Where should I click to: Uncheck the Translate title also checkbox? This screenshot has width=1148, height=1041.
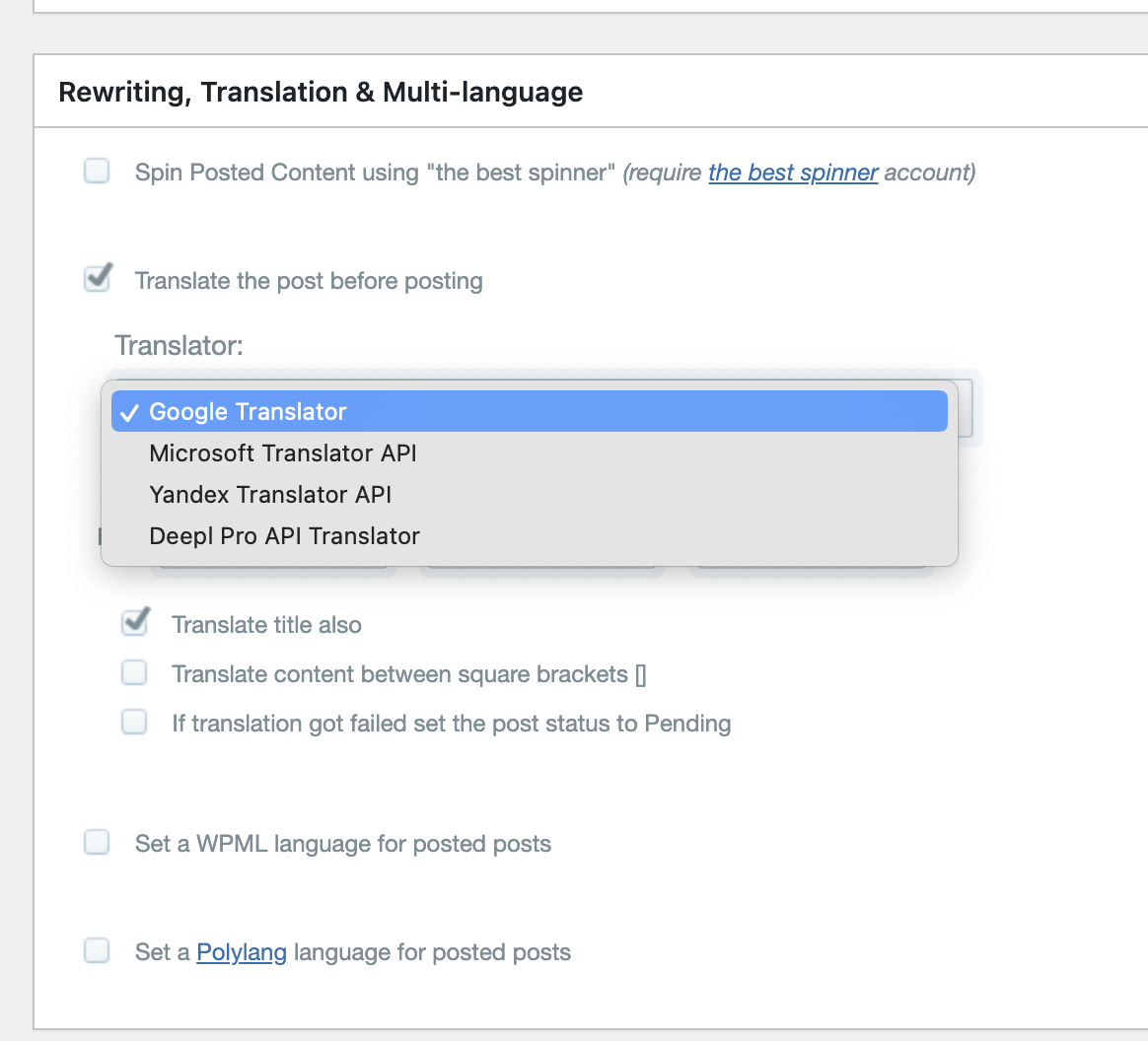133,624
